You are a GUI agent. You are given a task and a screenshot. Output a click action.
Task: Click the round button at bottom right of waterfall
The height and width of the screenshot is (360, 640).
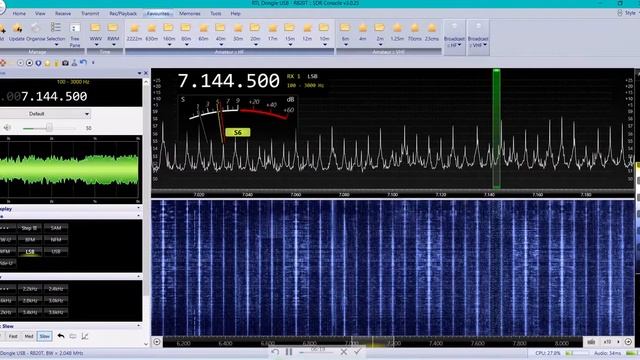628,342
